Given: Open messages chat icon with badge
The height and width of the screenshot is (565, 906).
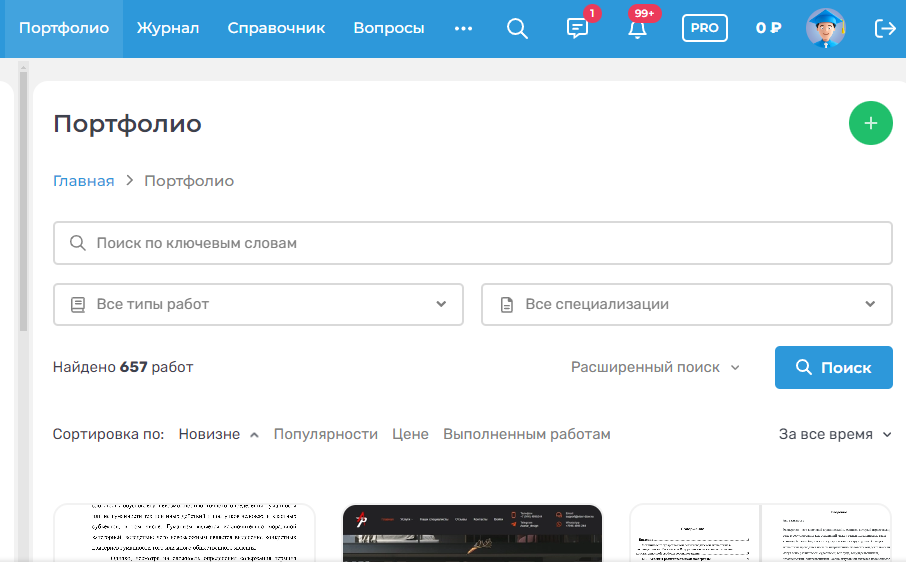Looking at the screenshot, I should (x=578, y=28).
